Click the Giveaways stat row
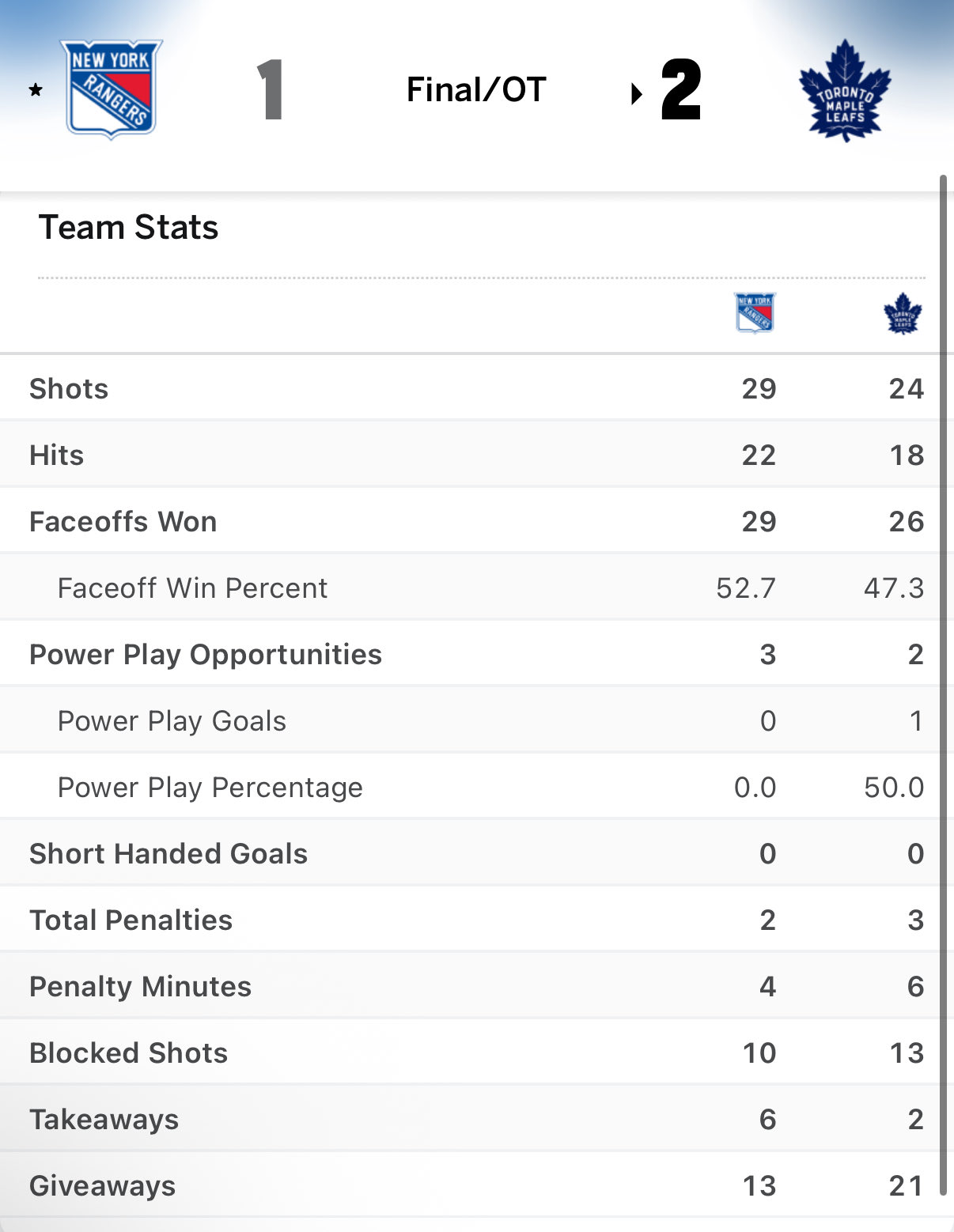 click(102, 1186)
